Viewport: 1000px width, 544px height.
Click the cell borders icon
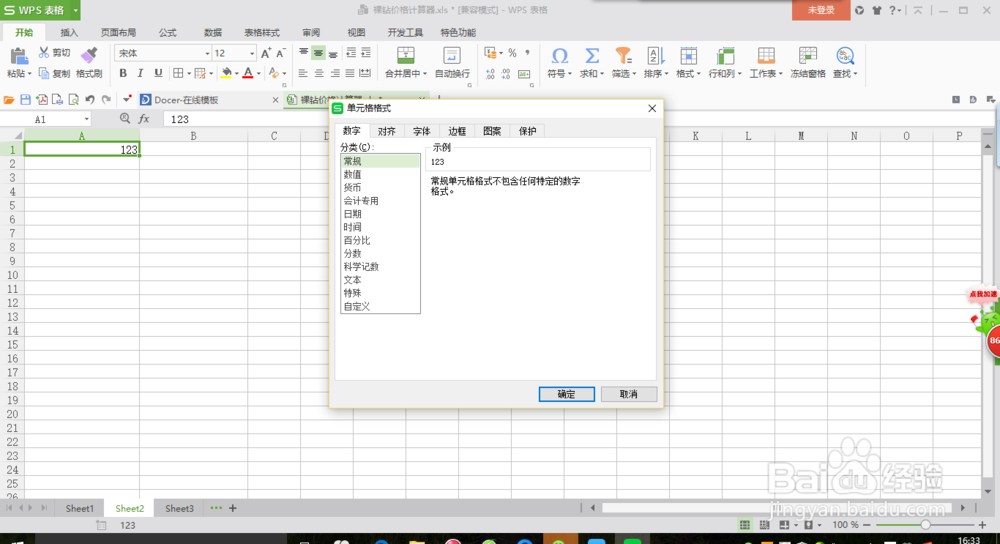[178, 73]
